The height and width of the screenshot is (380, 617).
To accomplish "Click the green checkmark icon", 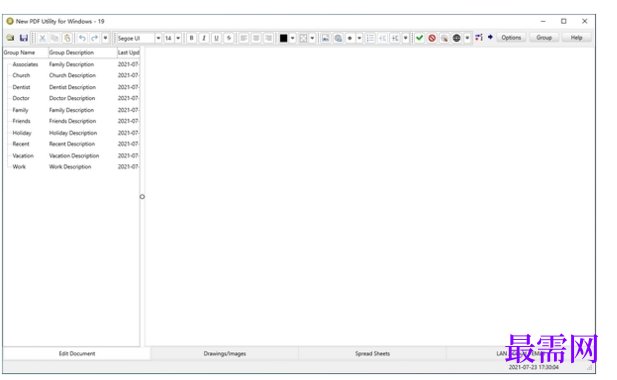I will click(x=419, y=38).
